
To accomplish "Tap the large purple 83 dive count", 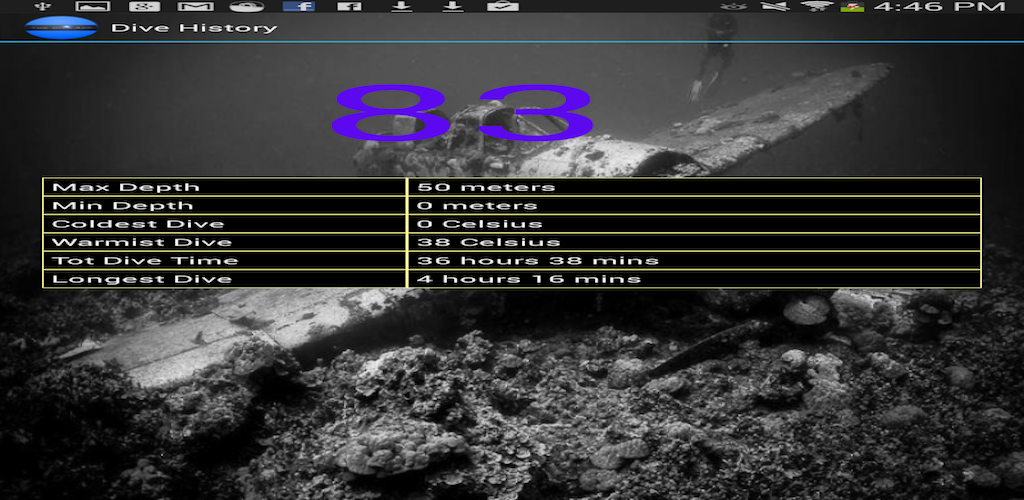I will coord(462,112).
